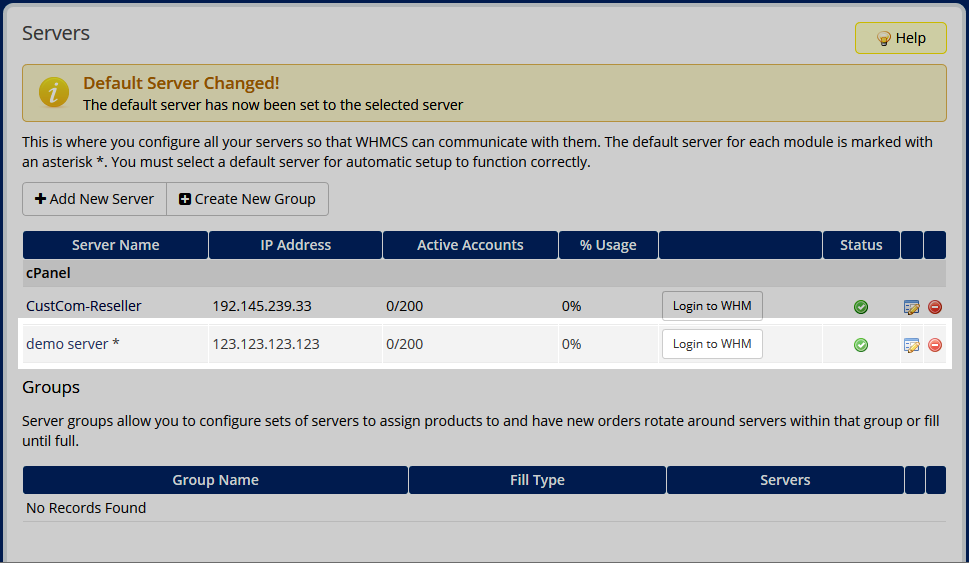Select the % Usage column header
969x563 pixels.
[607, 245]
